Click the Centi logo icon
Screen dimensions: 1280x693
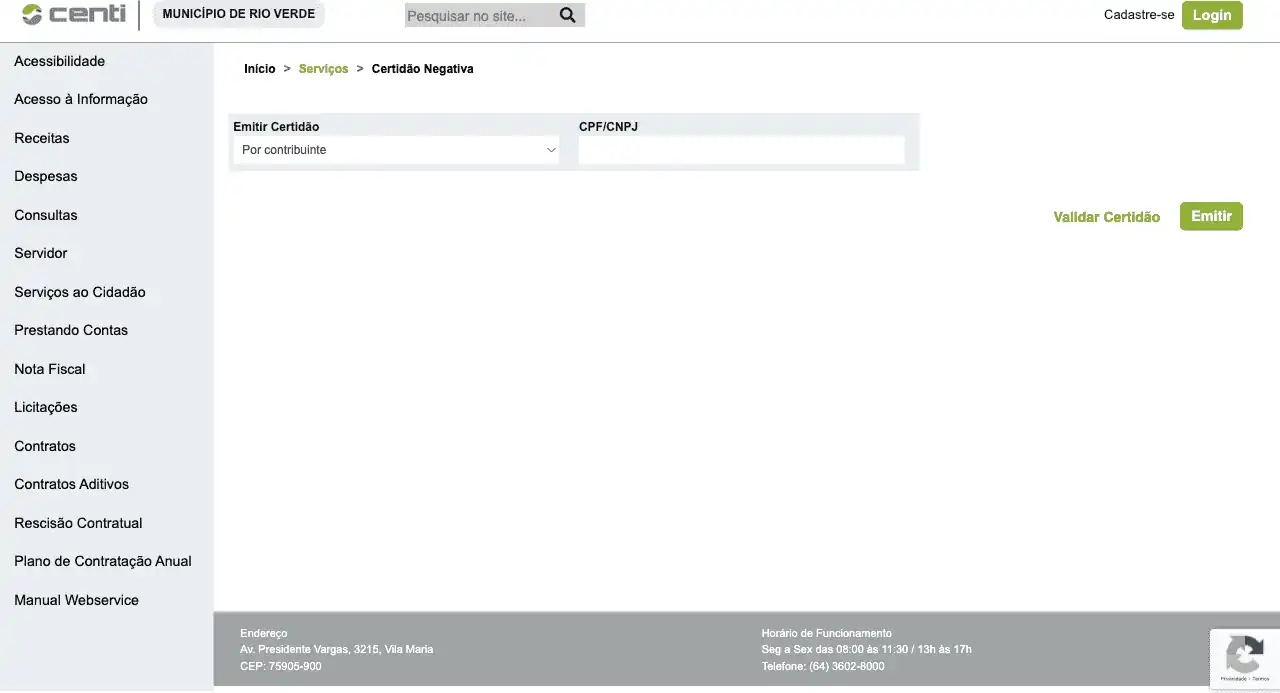click(x=33, y=15)
